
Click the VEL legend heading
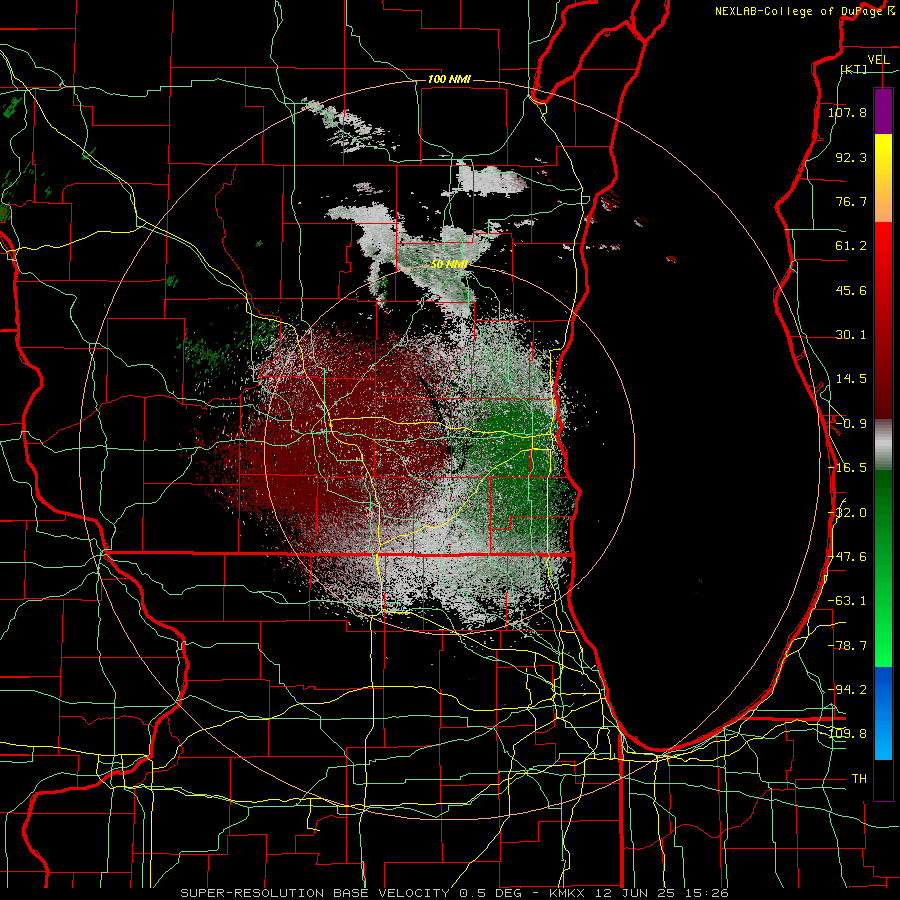(x=878, y=60)
